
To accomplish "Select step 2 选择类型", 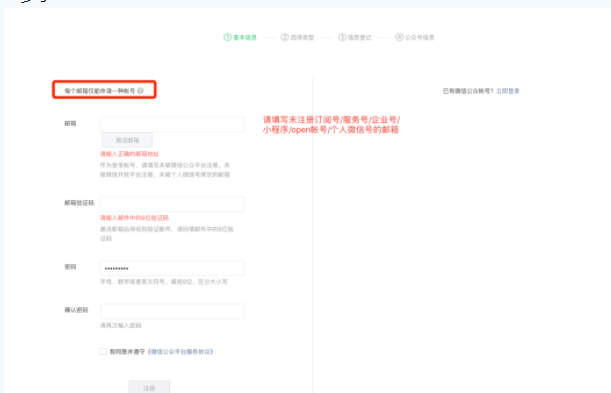I will 297,37.
